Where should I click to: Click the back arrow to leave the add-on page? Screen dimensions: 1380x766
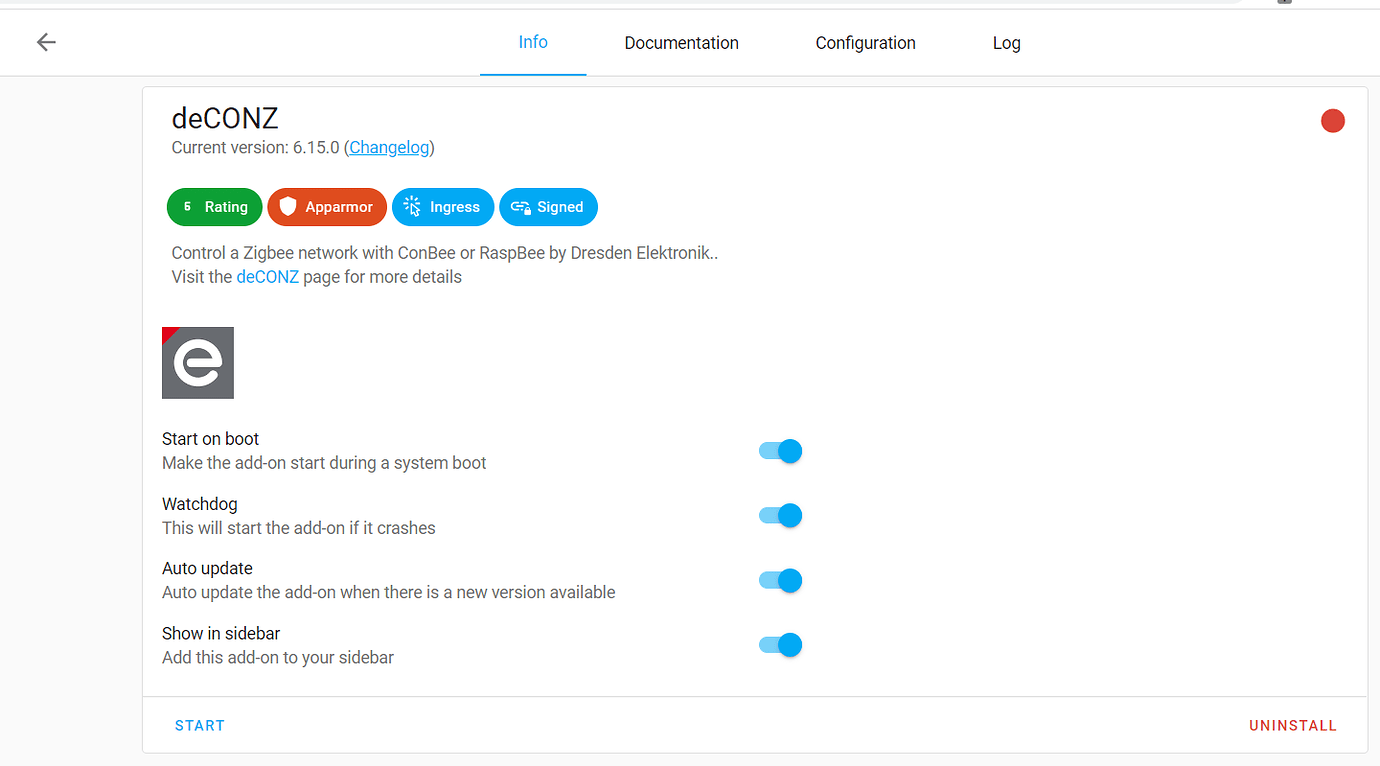(46, 42)
